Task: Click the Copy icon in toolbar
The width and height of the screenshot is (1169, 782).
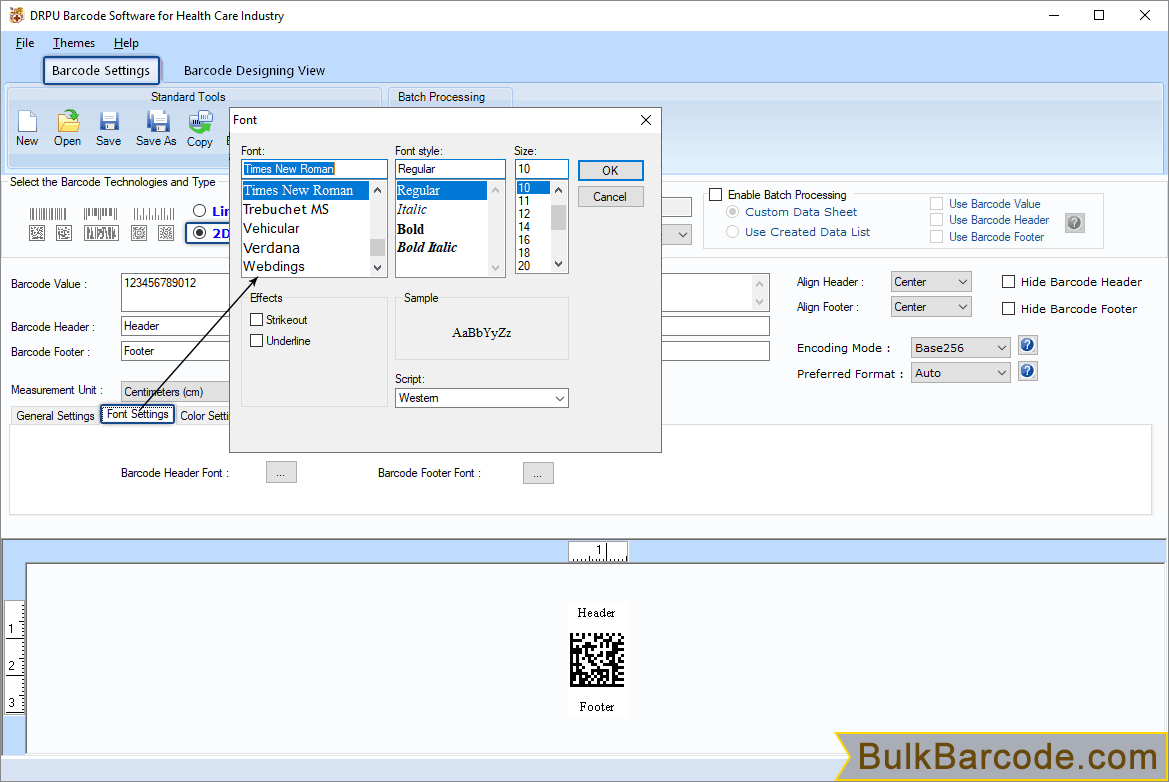Action: [x=201, y=122]
